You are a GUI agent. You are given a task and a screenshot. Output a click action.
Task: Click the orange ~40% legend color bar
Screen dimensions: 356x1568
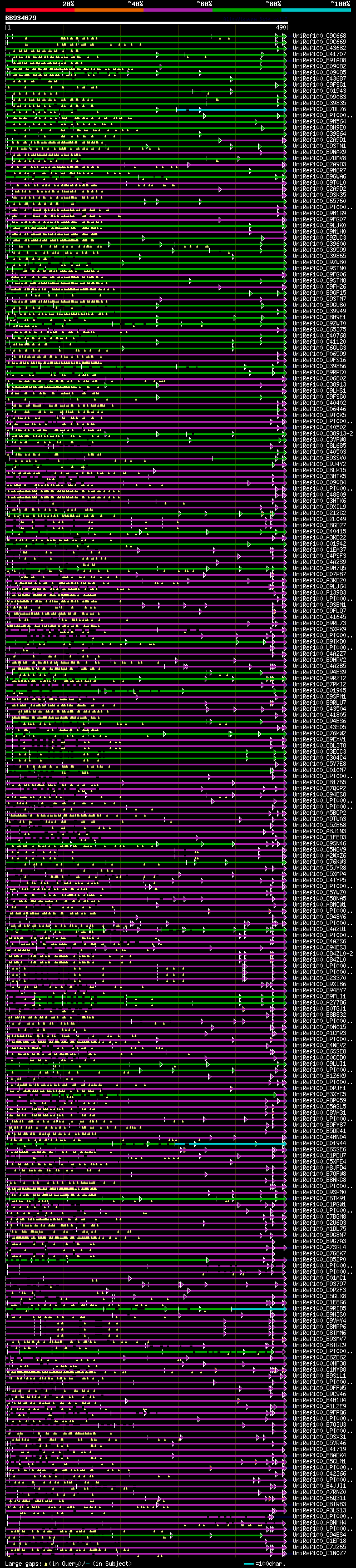pos(110,11)
